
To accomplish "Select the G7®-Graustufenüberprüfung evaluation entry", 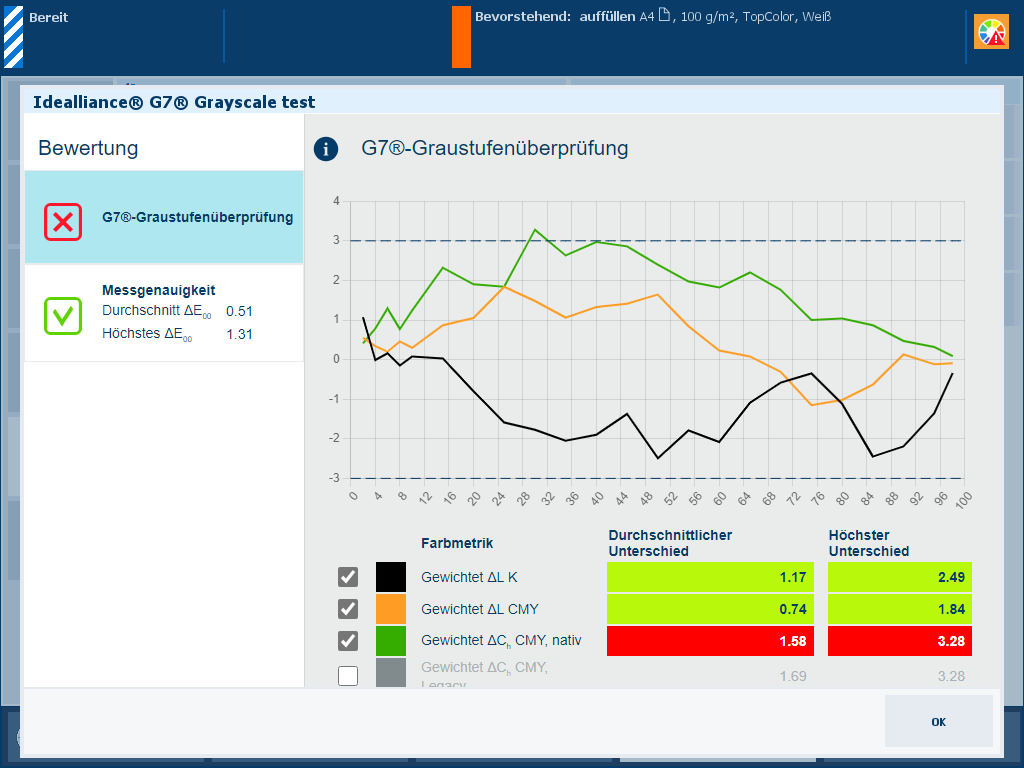I will point(164,217).
